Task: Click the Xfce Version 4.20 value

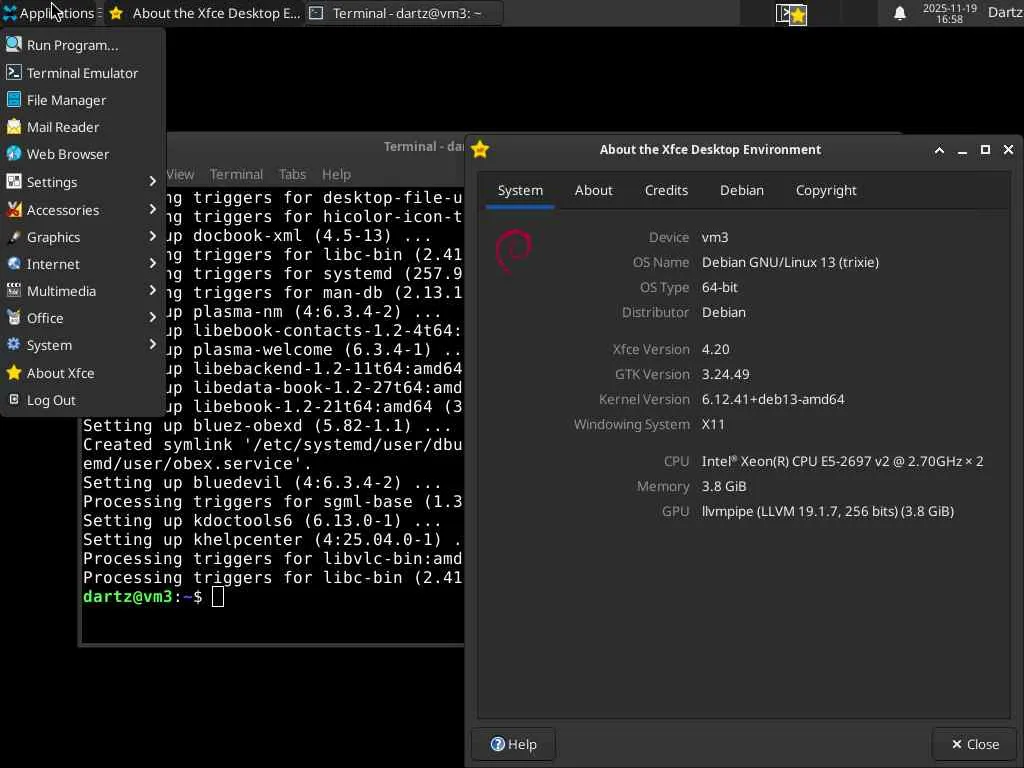Action: click(x=715, y=349)
